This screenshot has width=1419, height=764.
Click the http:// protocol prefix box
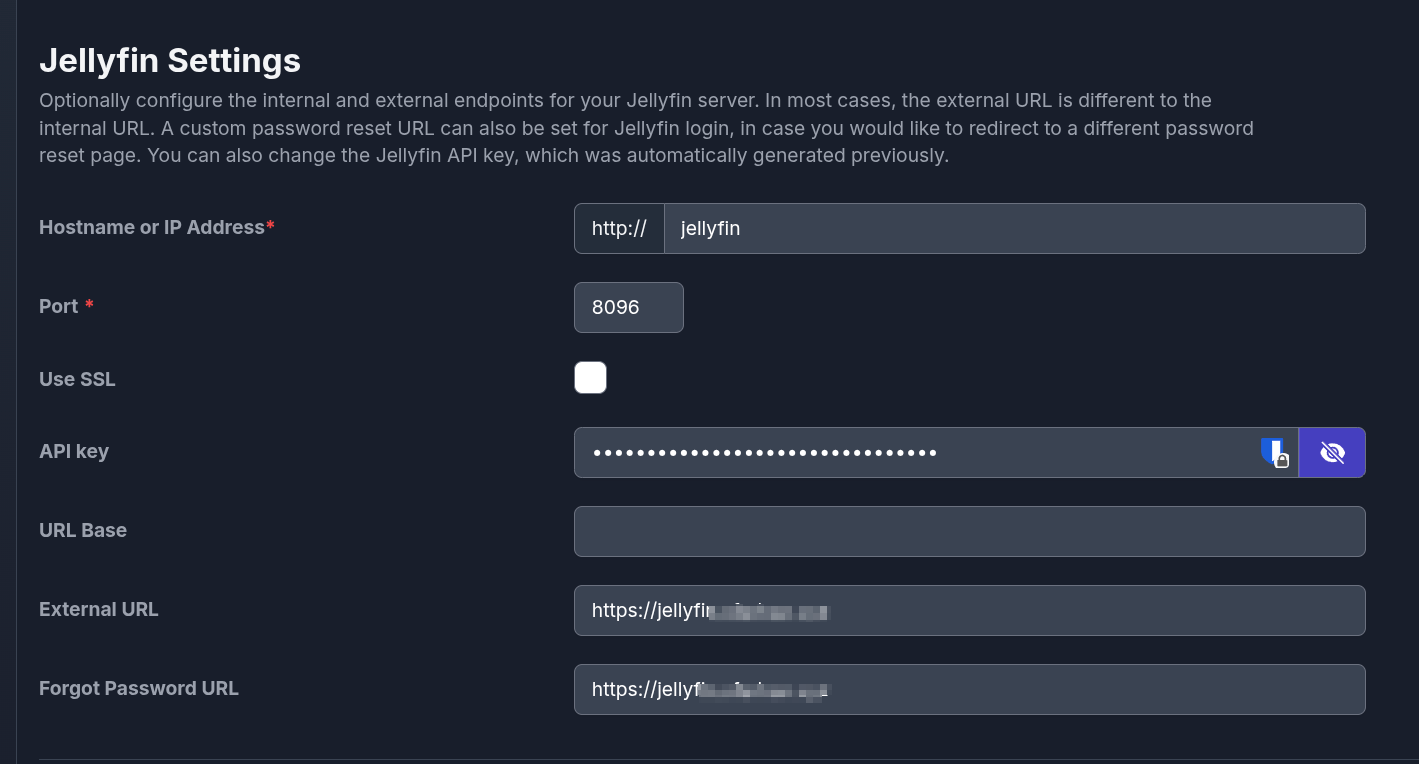click(619, 229)
